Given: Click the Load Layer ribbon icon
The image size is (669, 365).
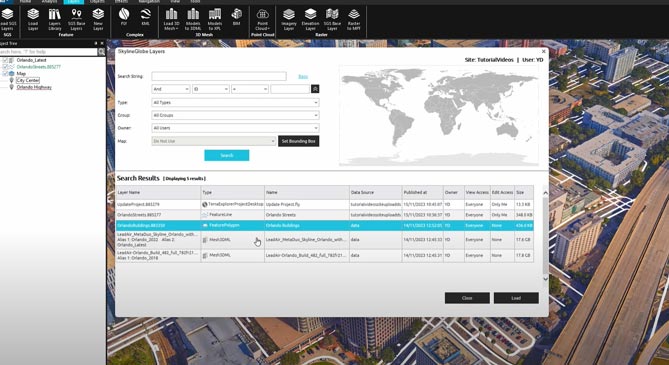Looking at the screenshot, I should click(x=33, y=19).
